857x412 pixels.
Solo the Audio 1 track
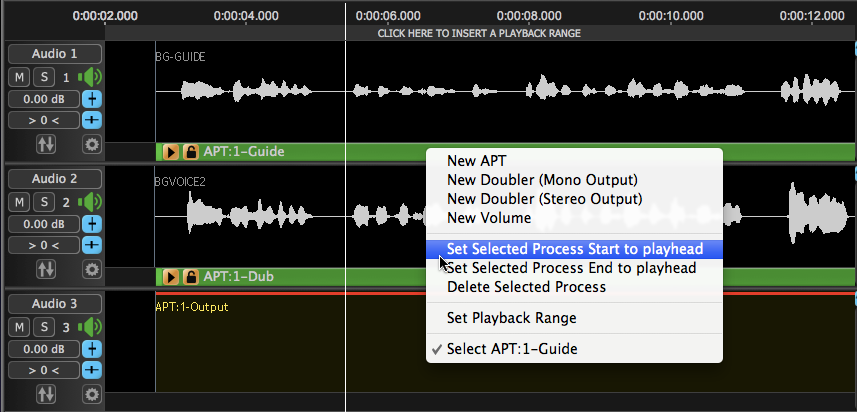(x=44, y=78)
